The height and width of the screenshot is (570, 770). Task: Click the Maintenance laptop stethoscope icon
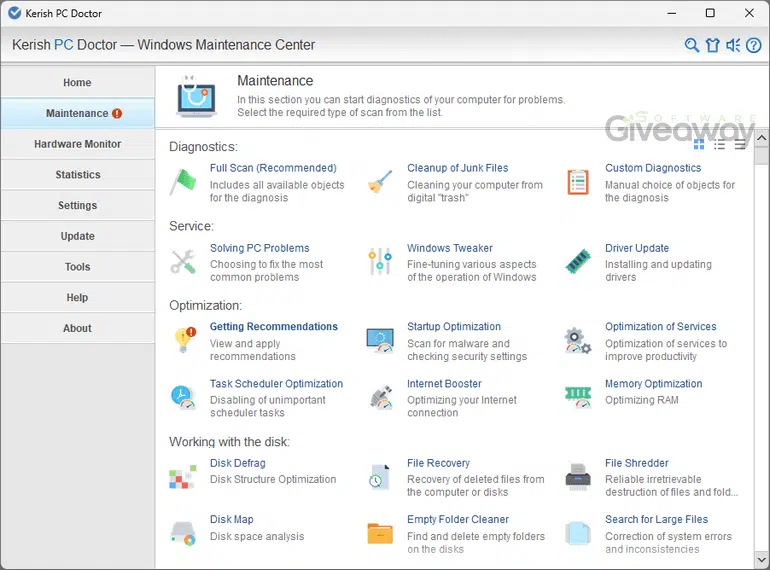(196, 96)
